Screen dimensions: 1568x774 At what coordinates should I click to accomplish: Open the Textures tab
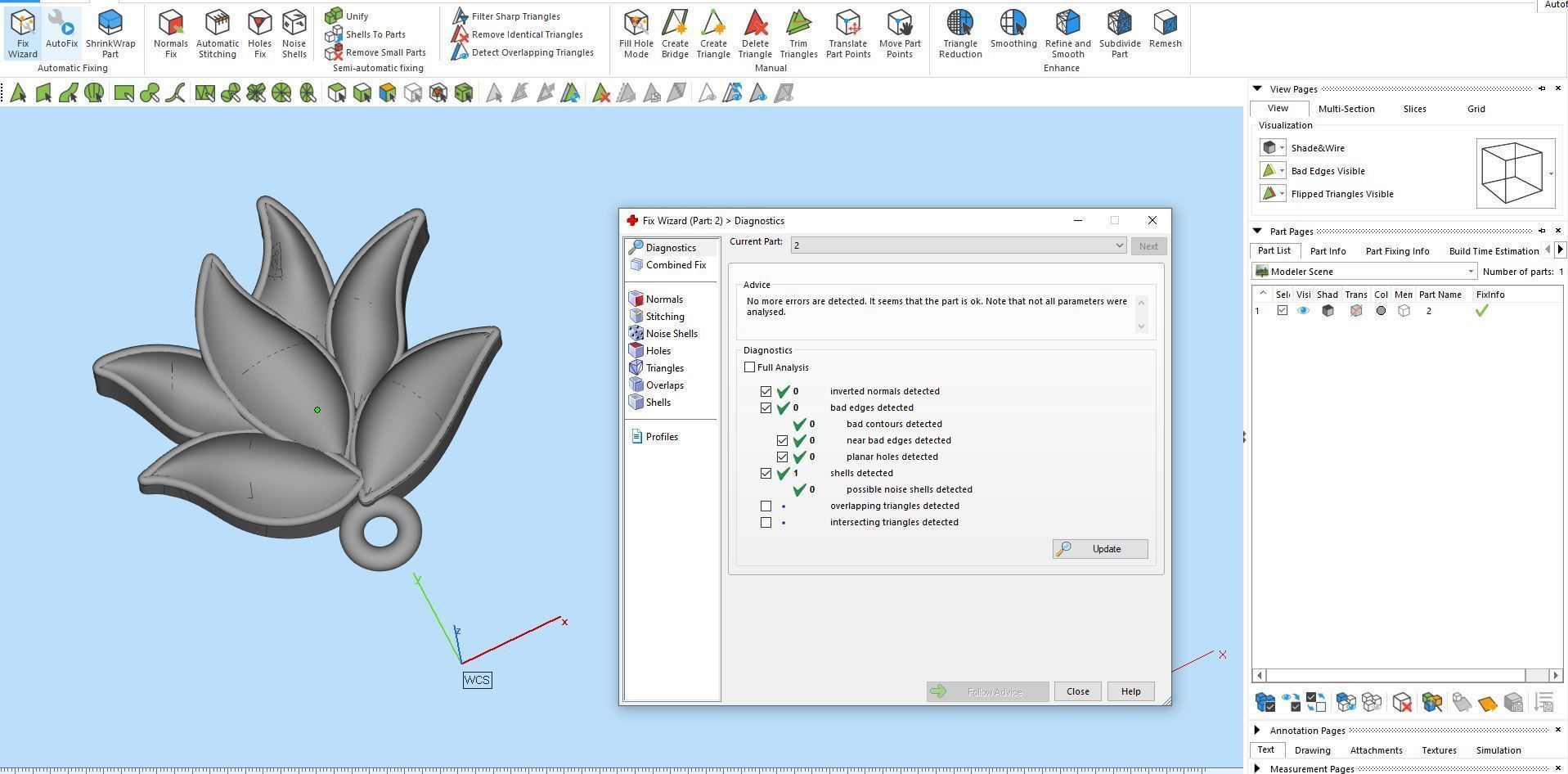(x=1439, y=750)
